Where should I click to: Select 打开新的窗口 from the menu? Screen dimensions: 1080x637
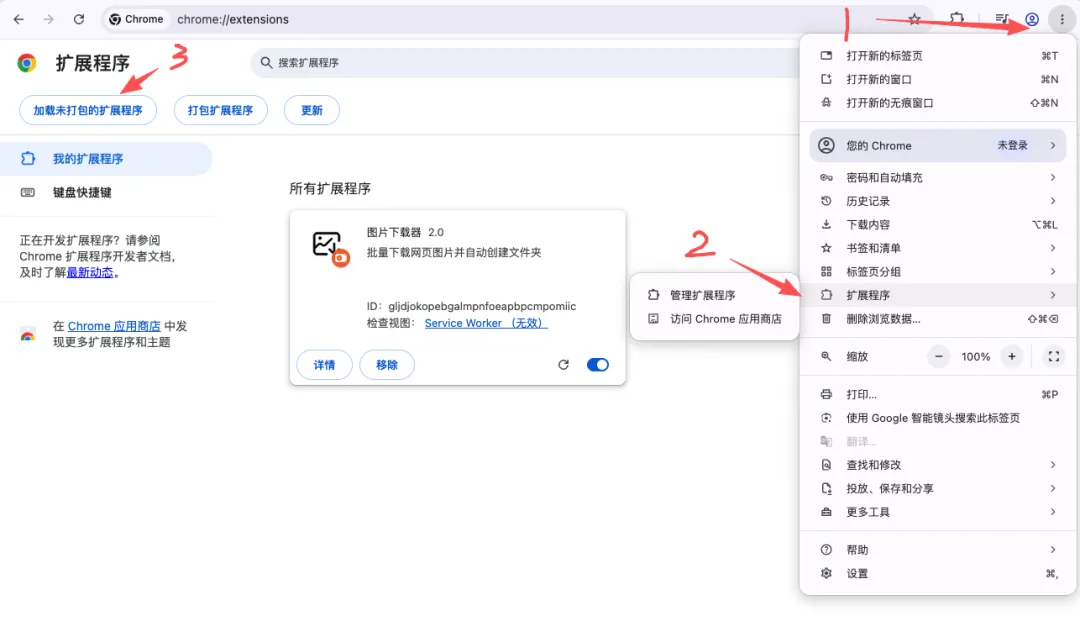[938, 79]
